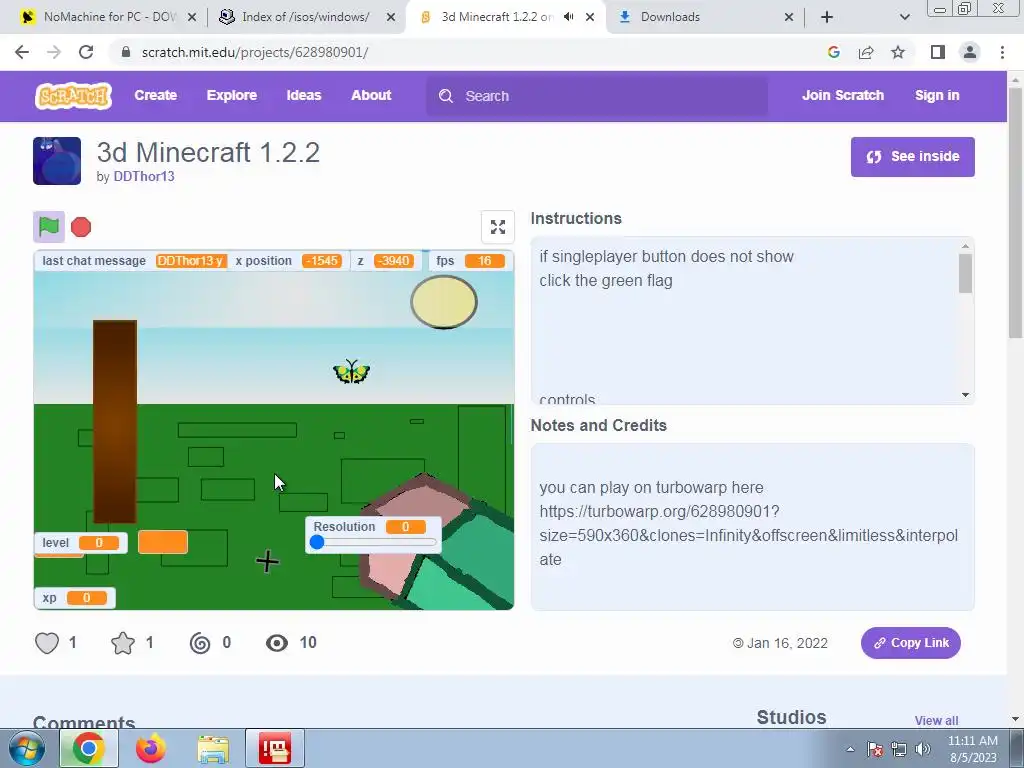Viewport: 1024px width, 768px height.
Task: Stop the project with red stop sign
Action: [x=81, y=227]
